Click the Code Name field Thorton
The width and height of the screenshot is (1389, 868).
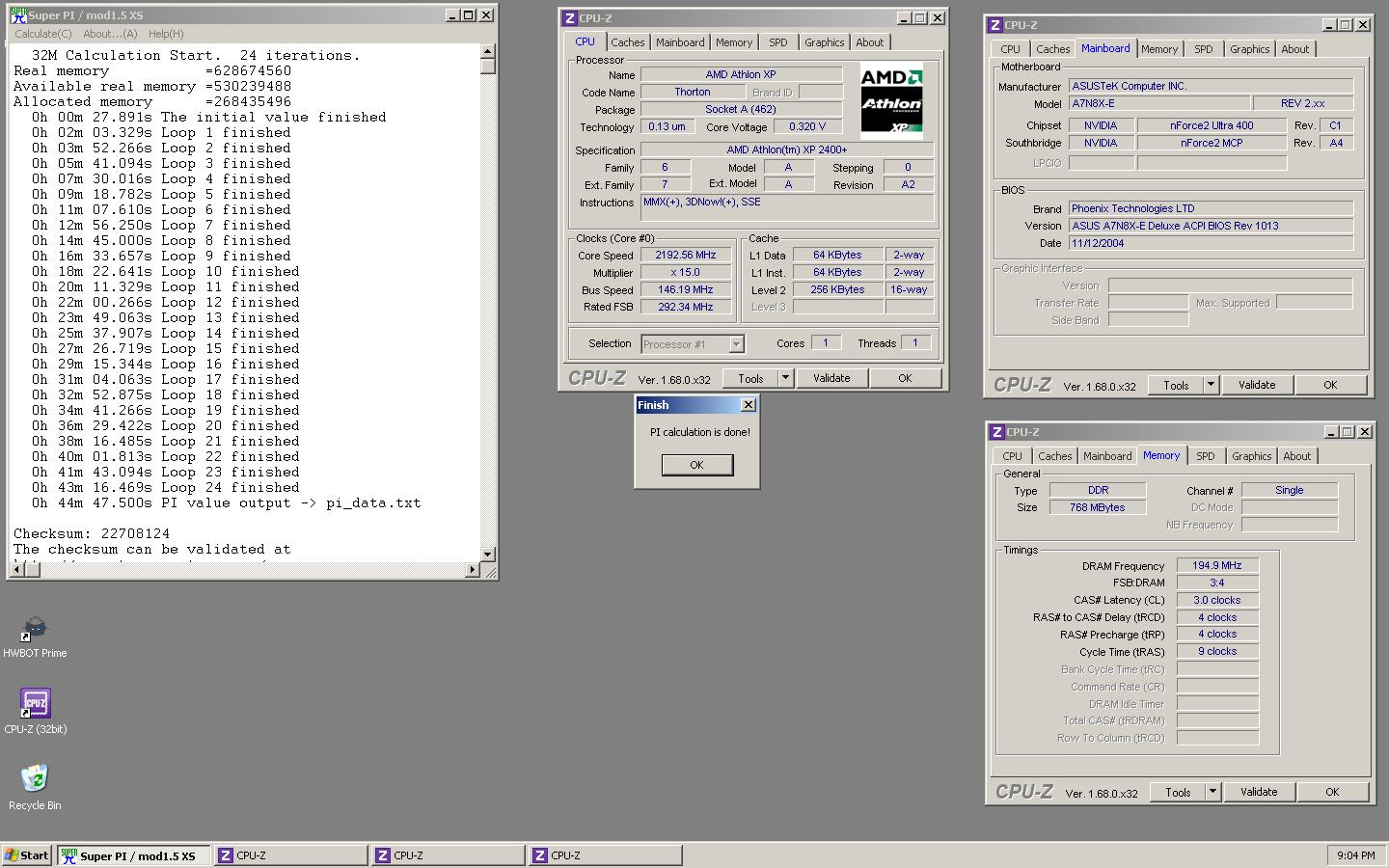(693, 93)
